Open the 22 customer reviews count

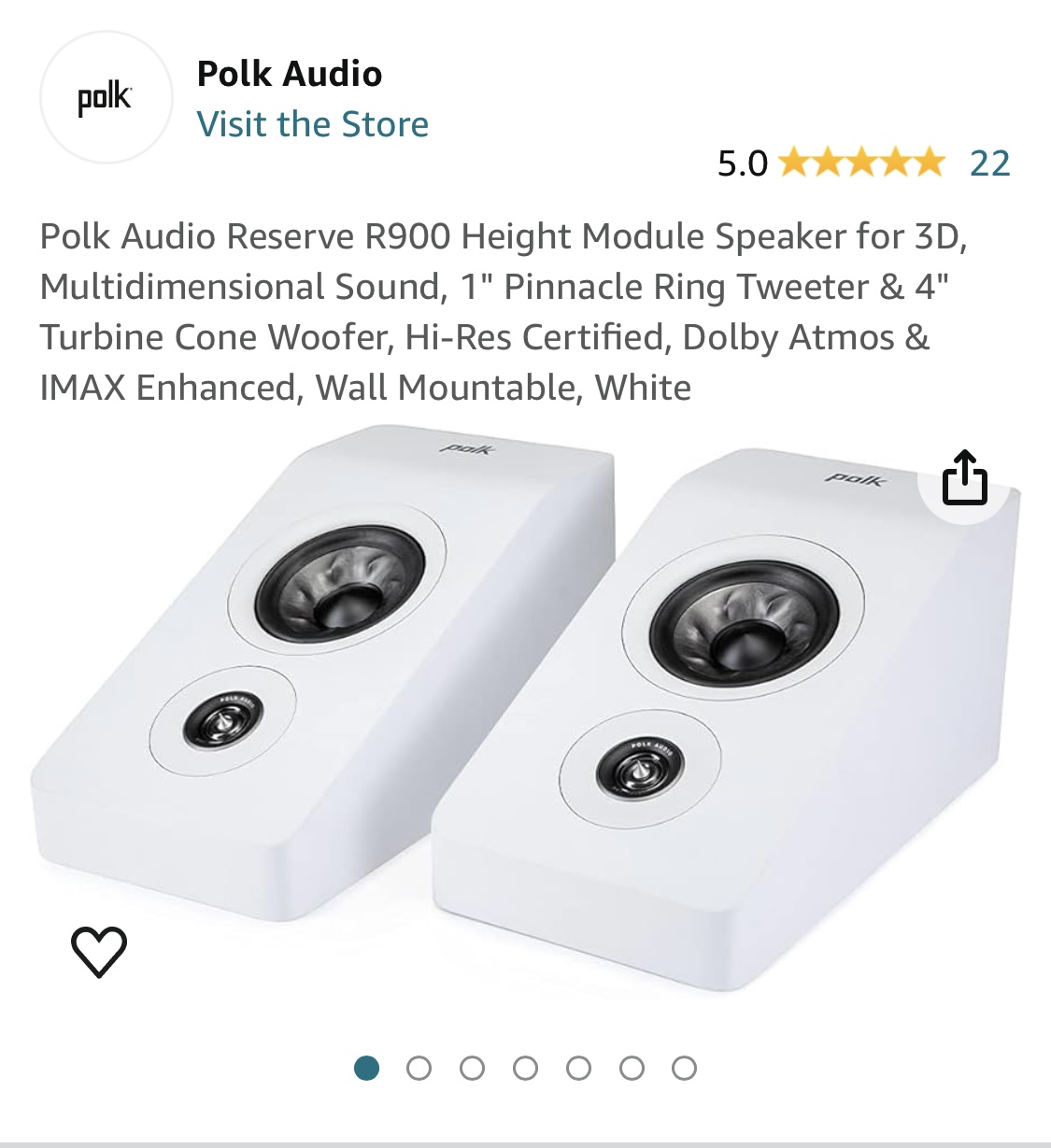pyautogui.click(x=989, y=163)
